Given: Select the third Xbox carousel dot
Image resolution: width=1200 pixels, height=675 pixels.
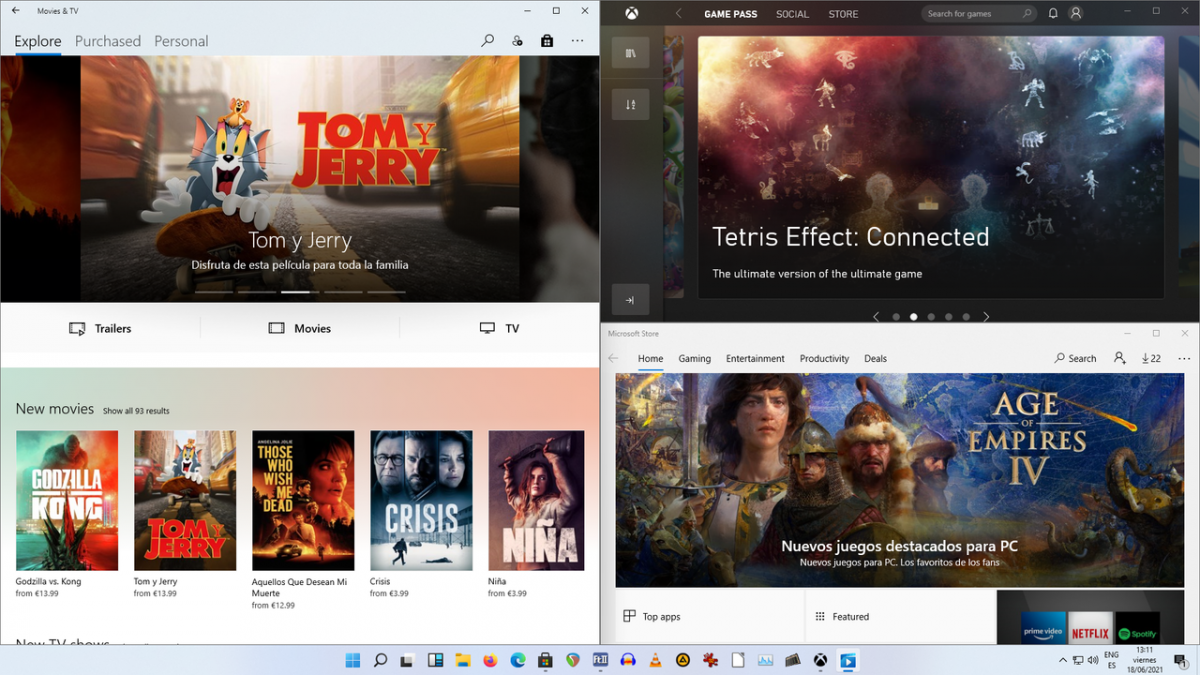Looking at the screenshot, I should click(931, 317).
